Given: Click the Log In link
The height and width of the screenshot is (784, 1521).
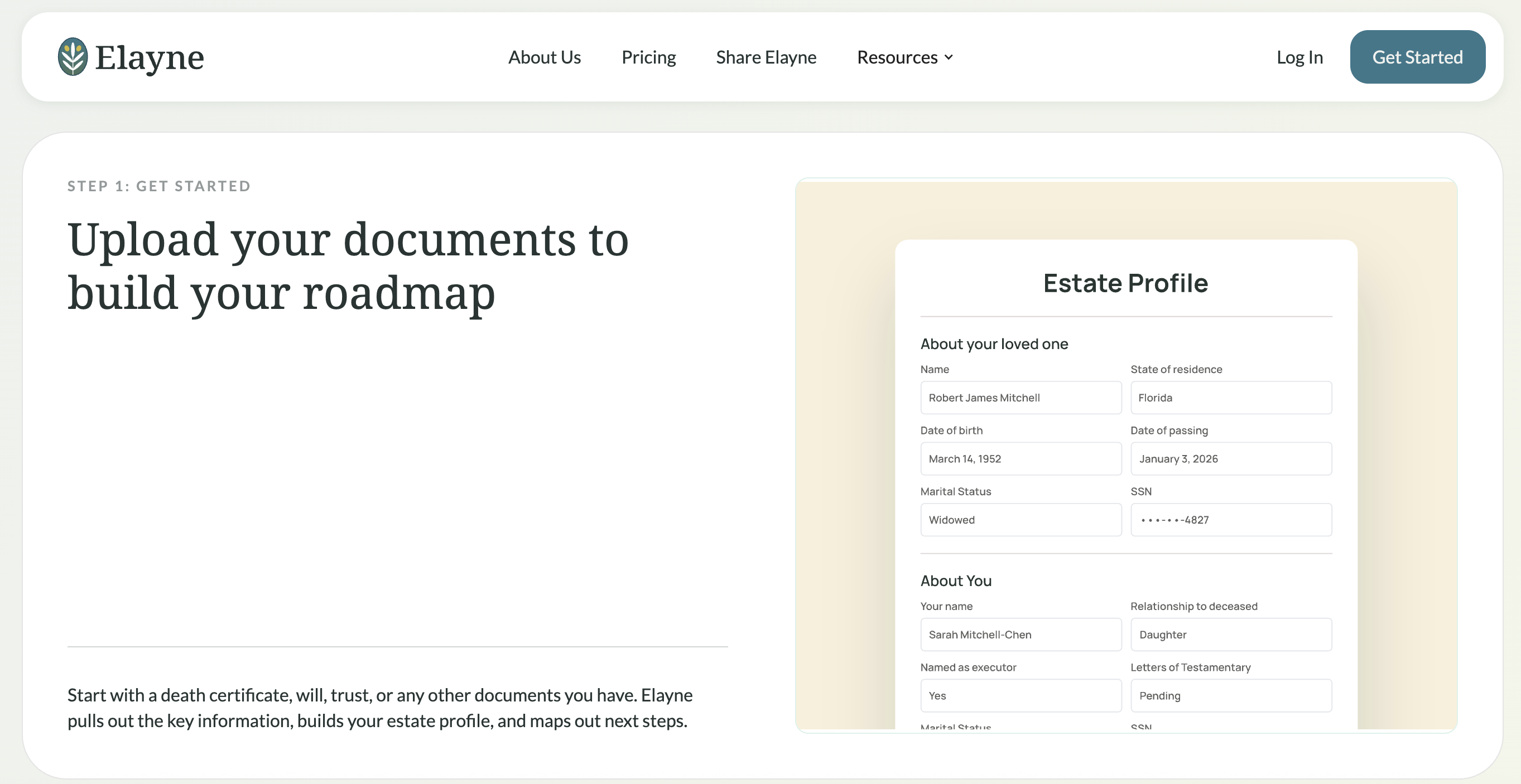Looking at the screenshot, I should click(1299, 57).
